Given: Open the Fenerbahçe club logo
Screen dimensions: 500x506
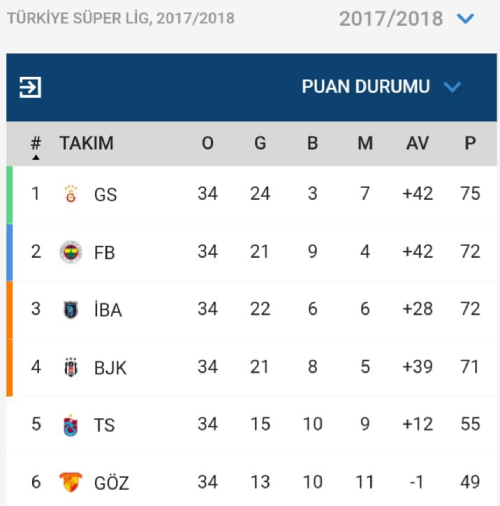Looking at the screenshot, I should coord(71,252).
